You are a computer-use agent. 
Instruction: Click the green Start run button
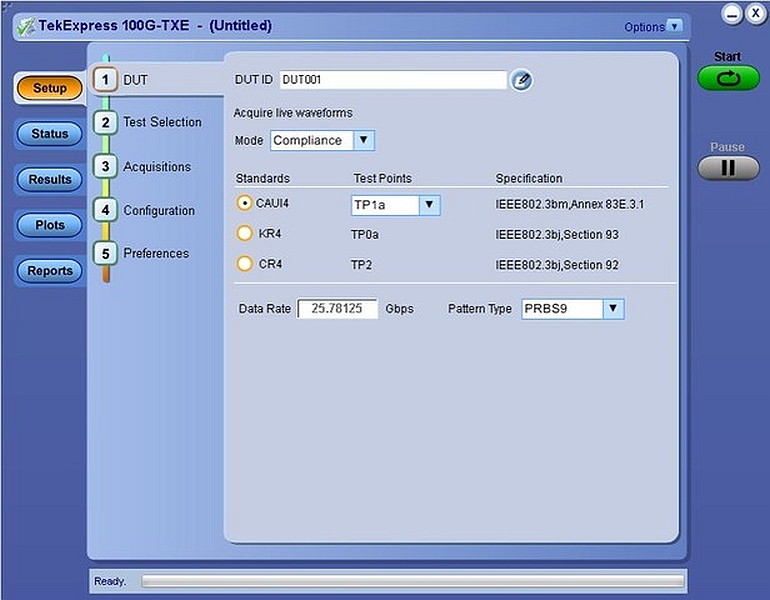coord(728,78)
